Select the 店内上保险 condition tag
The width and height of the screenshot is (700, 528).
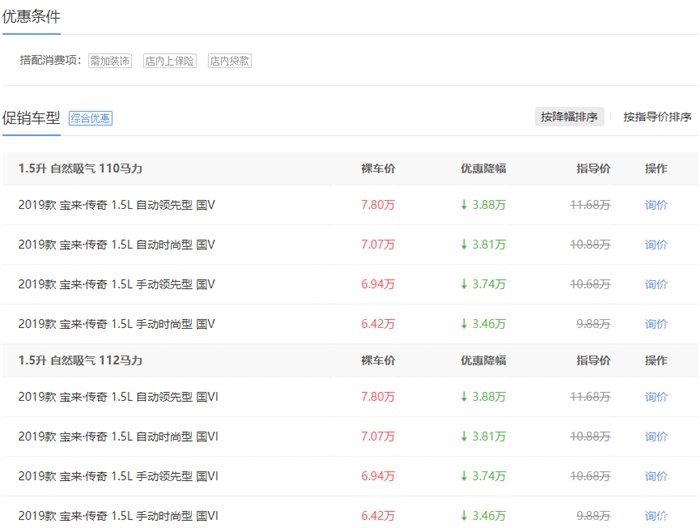(170, 61)
